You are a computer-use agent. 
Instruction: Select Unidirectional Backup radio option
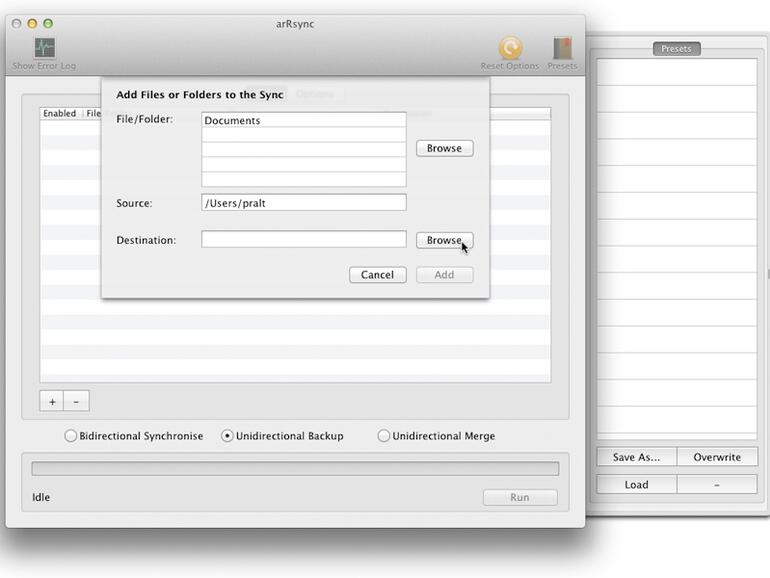pos(227,436)
